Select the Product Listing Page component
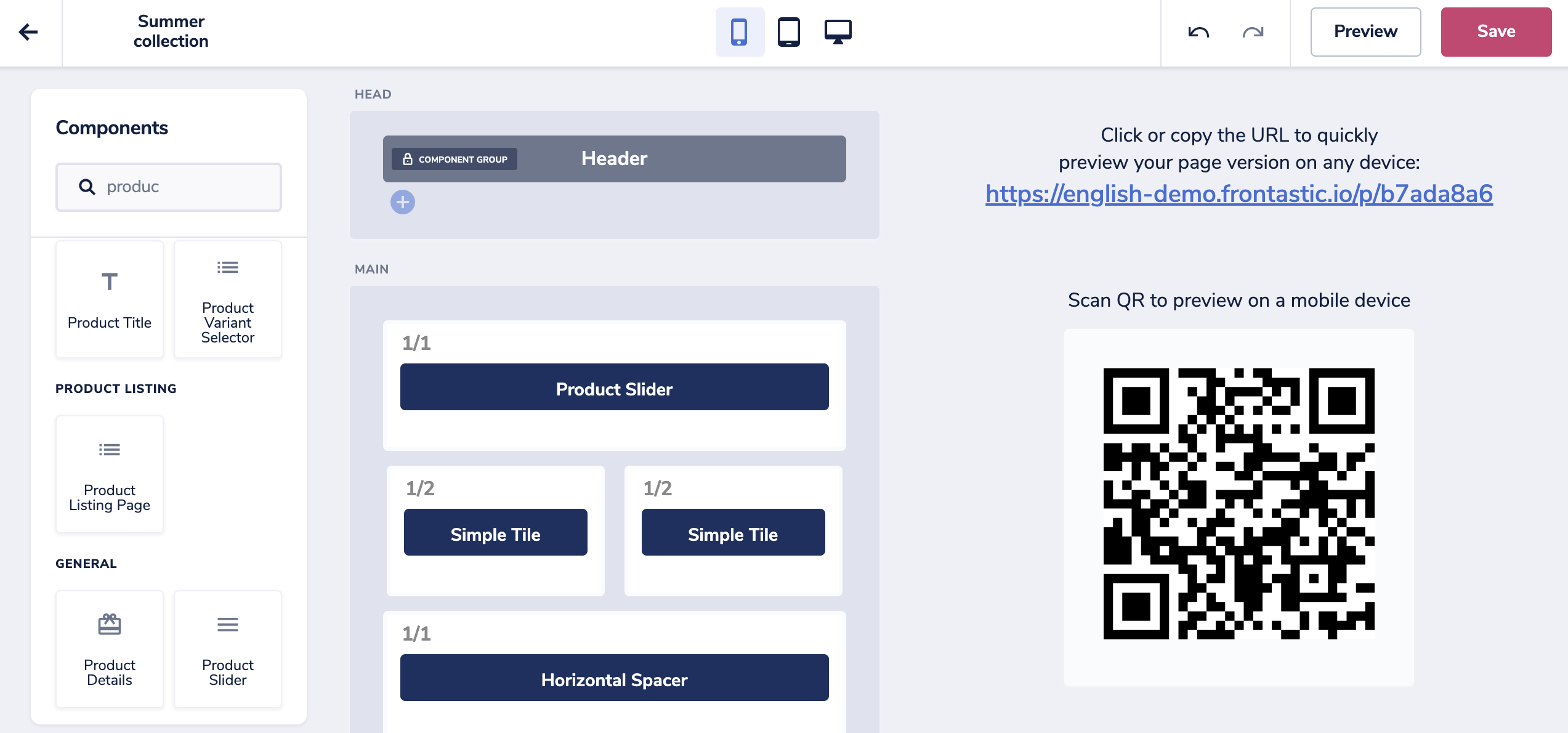Image resolution: width=1568 pixels, height=733 pixels. [x=110, y=474]
